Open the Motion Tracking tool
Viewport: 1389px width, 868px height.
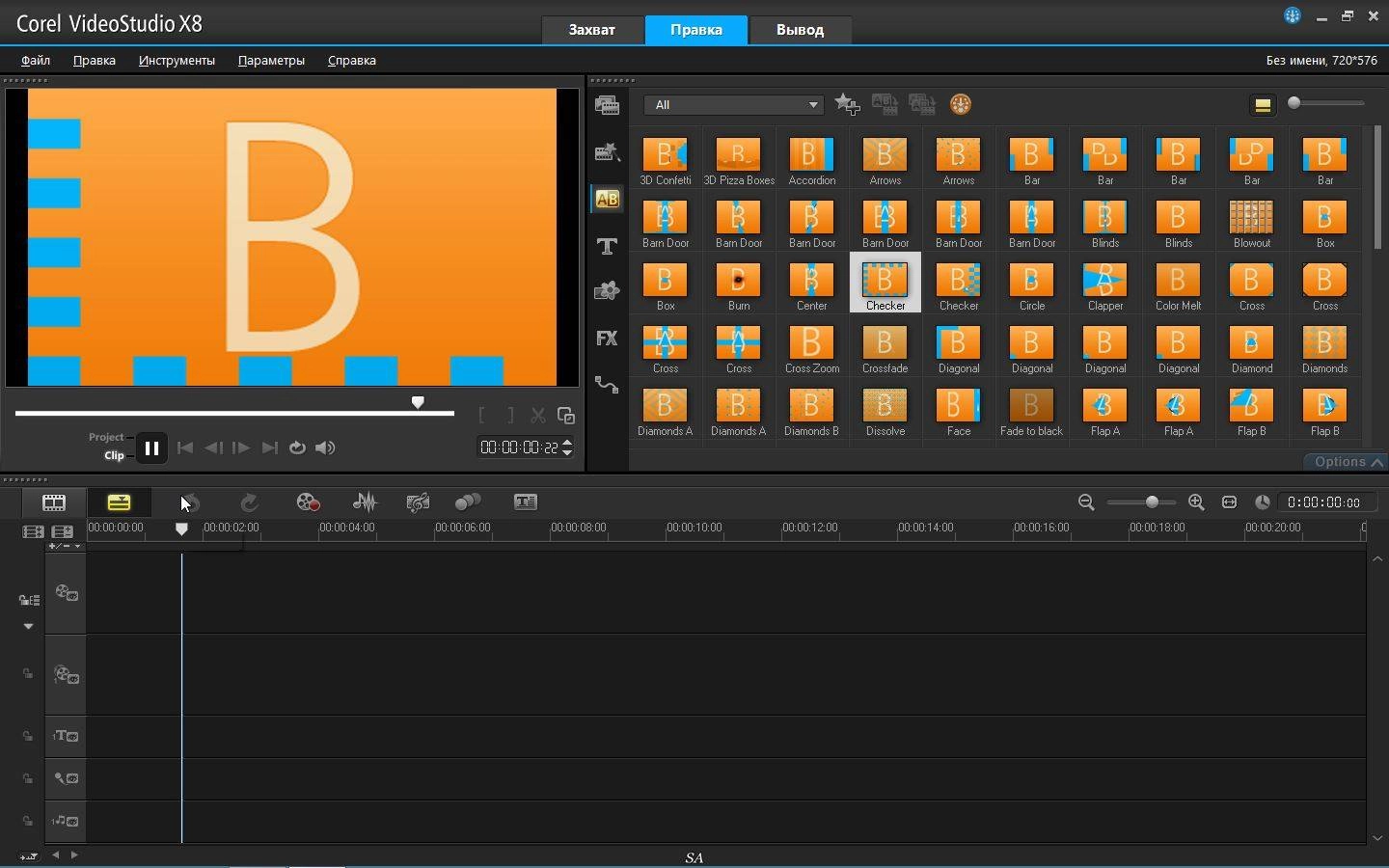click(x=468, y=502)
